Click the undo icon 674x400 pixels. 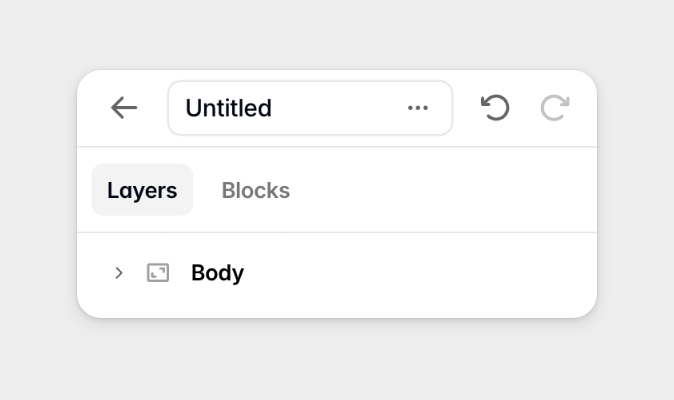pos(495,108)
